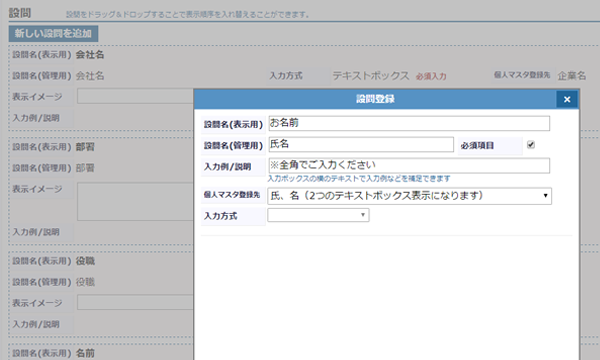The width and height of the screenshot is (600, 360).
Task: Click the 新しい設問を追加 button
Action: [53, 34]
